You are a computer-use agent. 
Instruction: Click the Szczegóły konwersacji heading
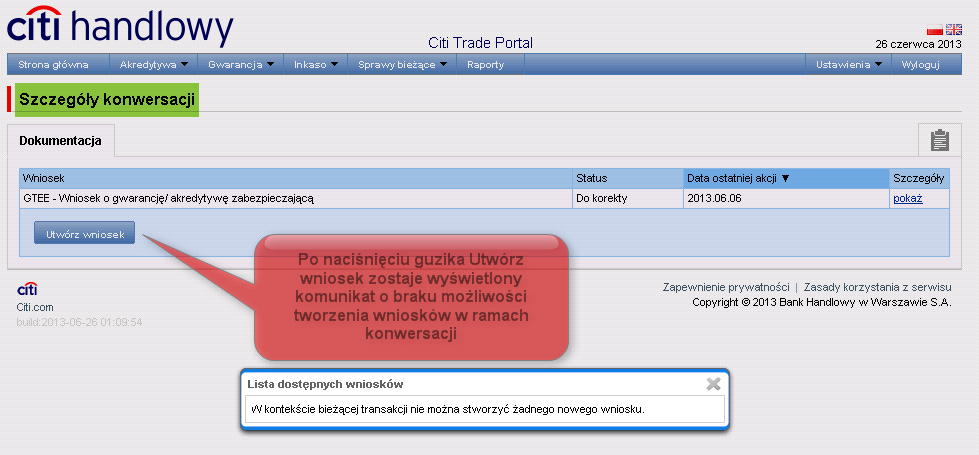point(107,99)
